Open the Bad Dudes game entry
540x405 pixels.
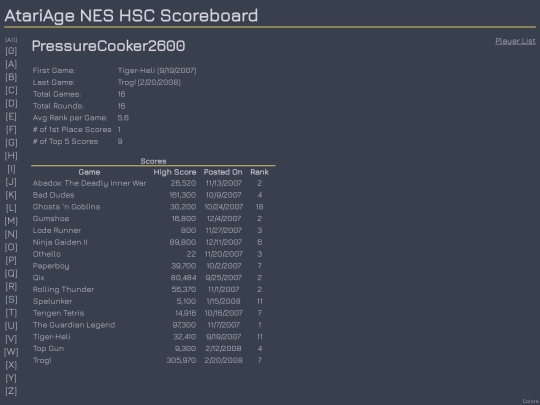point(53,195)
